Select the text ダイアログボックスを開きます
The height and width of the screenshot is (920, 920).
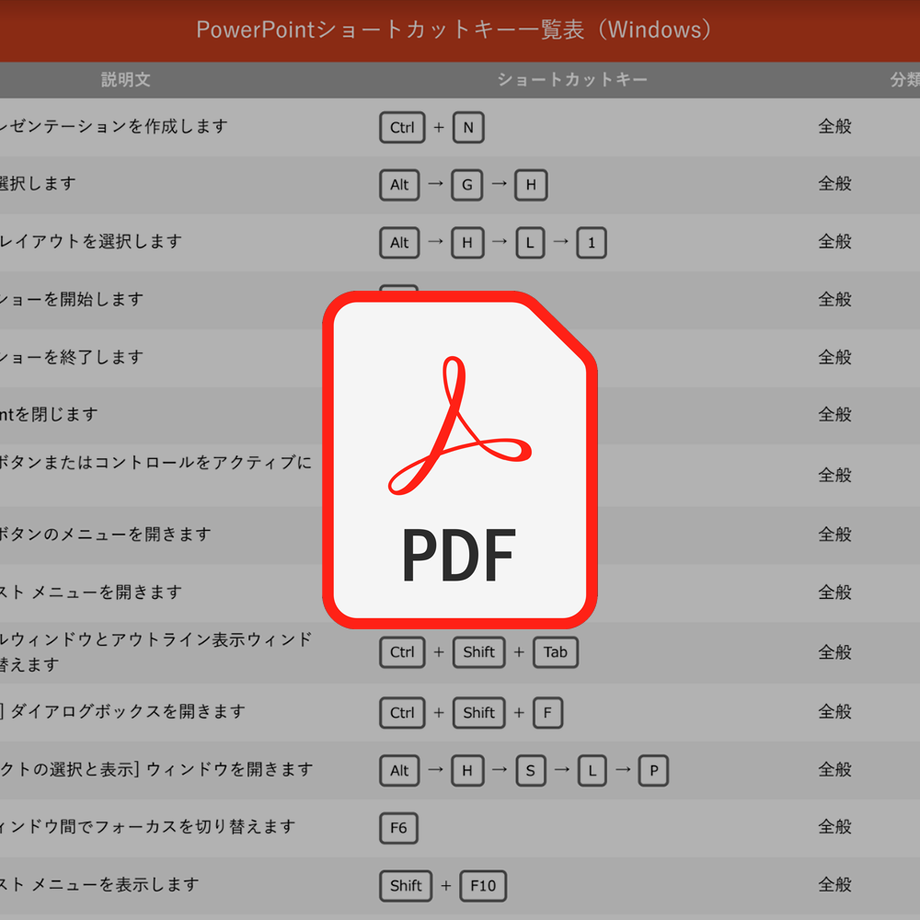128,712
